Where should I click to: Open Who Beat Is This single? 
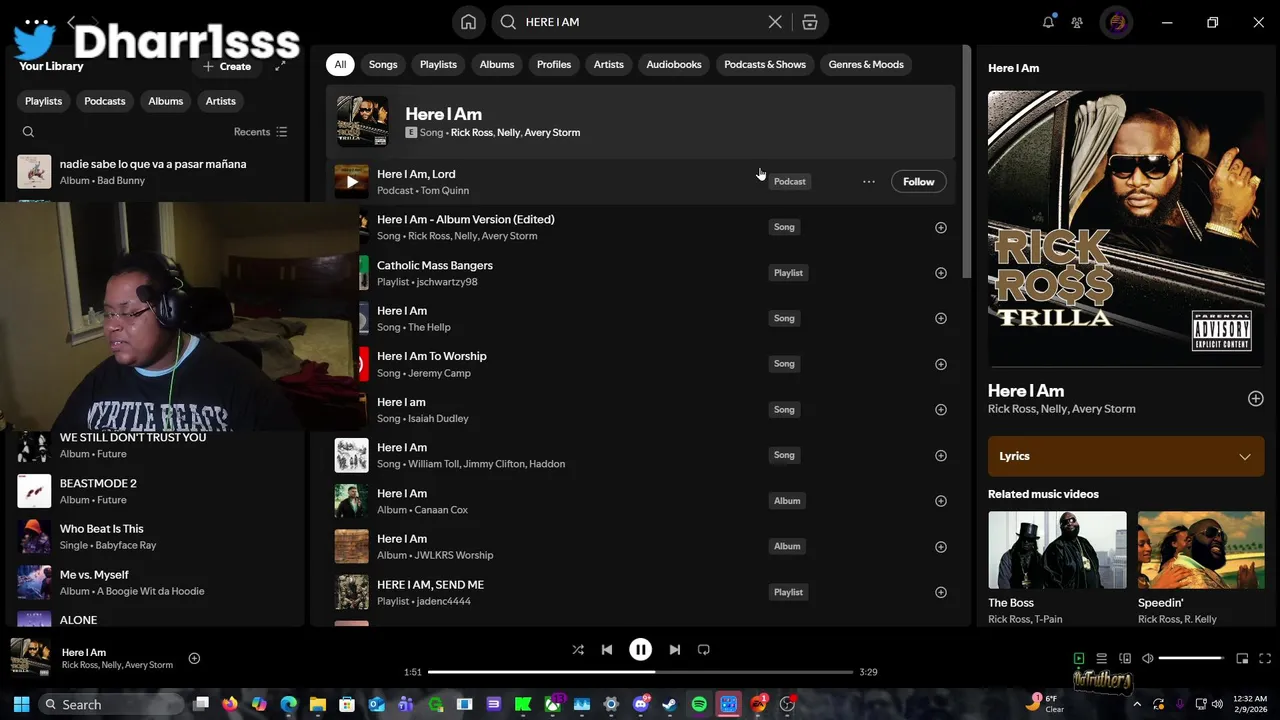[155, 537]
